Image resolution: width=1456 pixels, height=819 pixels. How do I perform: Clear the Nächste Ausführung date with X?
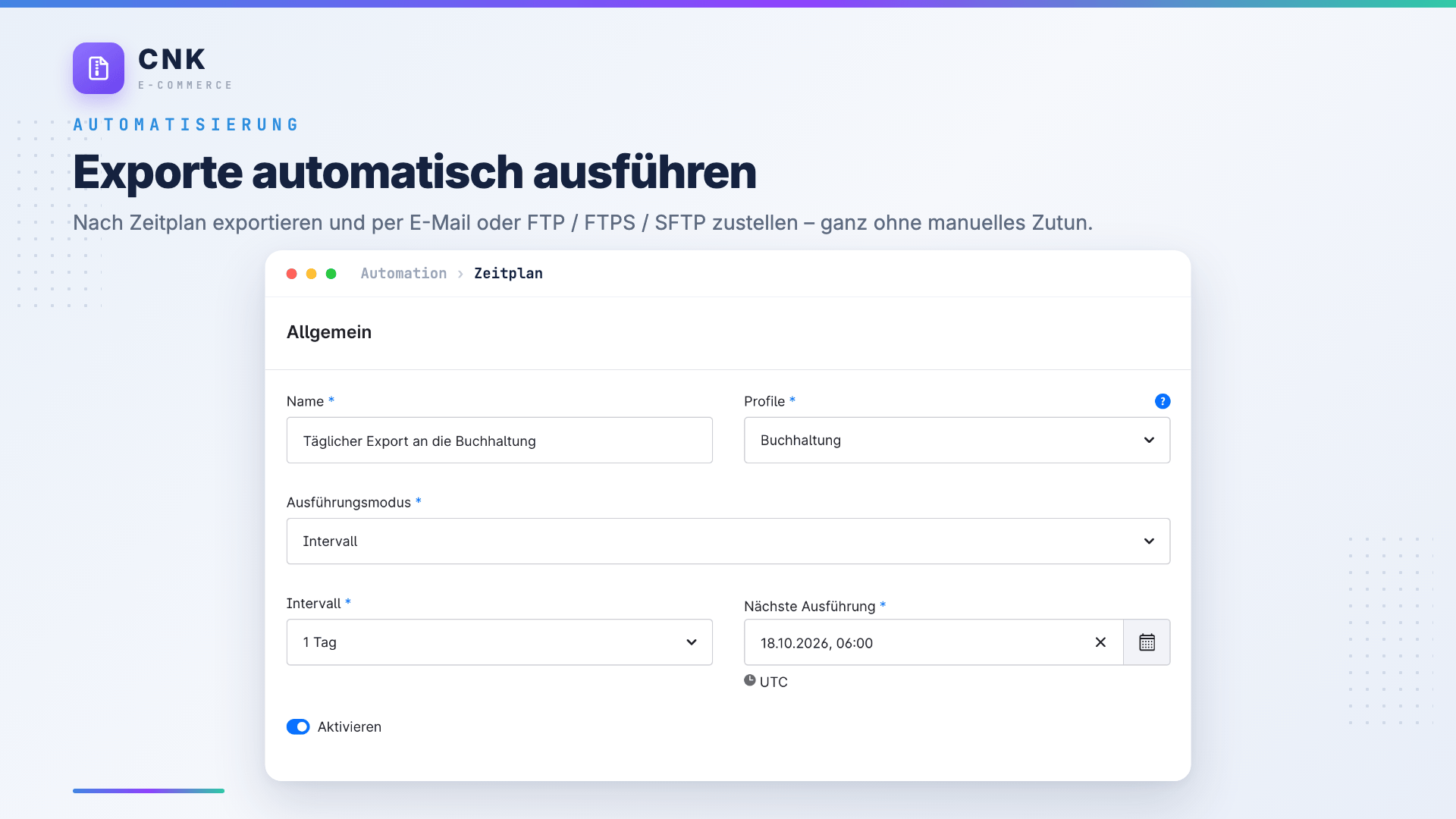1100,642
